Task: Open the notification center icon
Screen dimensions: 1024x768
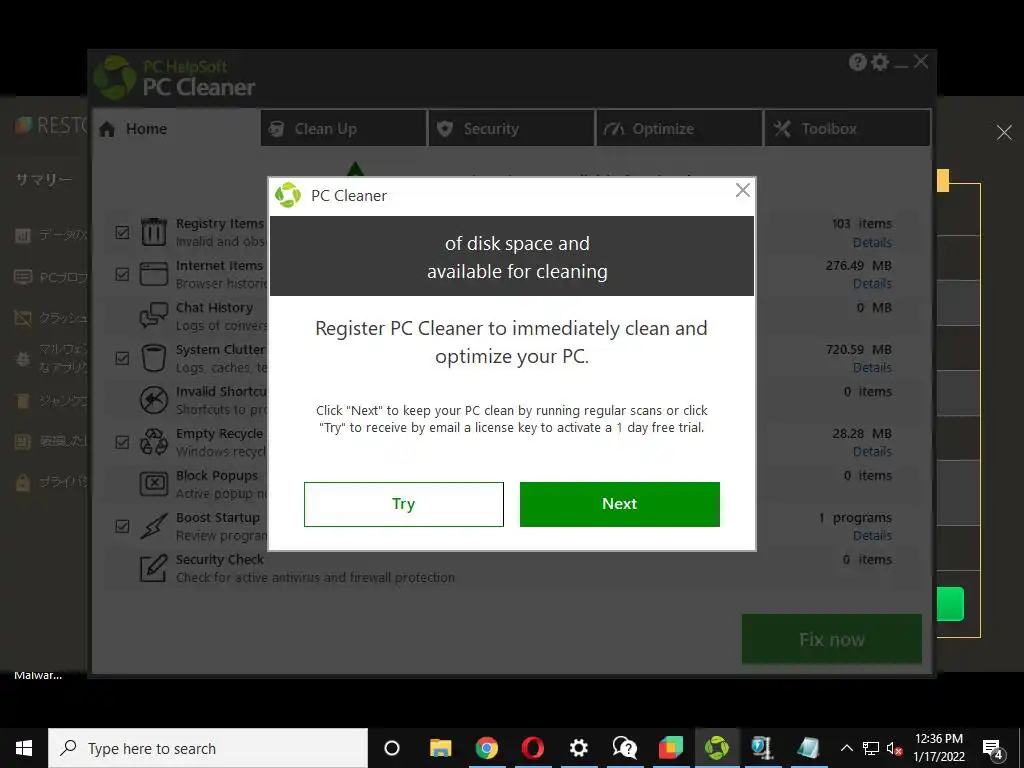Action: [x=993, y=749]
